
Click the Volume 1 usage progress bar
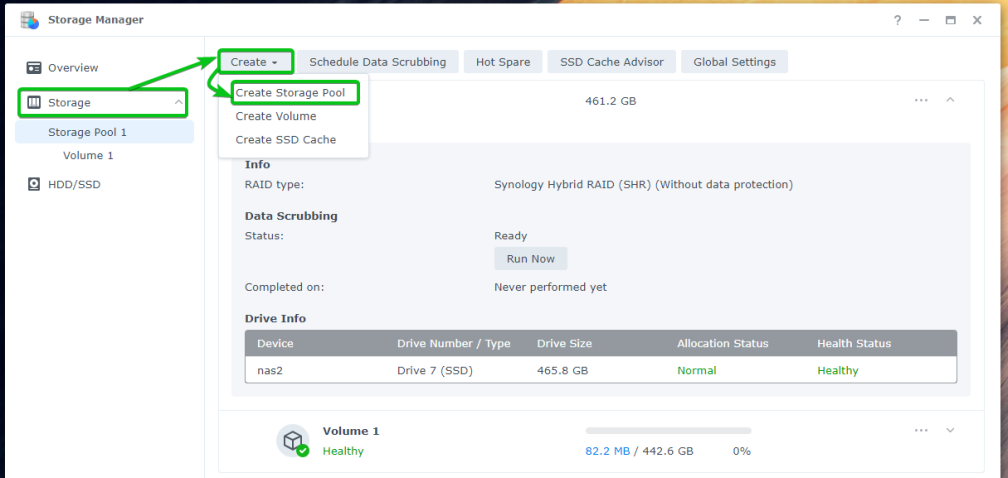click(669, 430)
